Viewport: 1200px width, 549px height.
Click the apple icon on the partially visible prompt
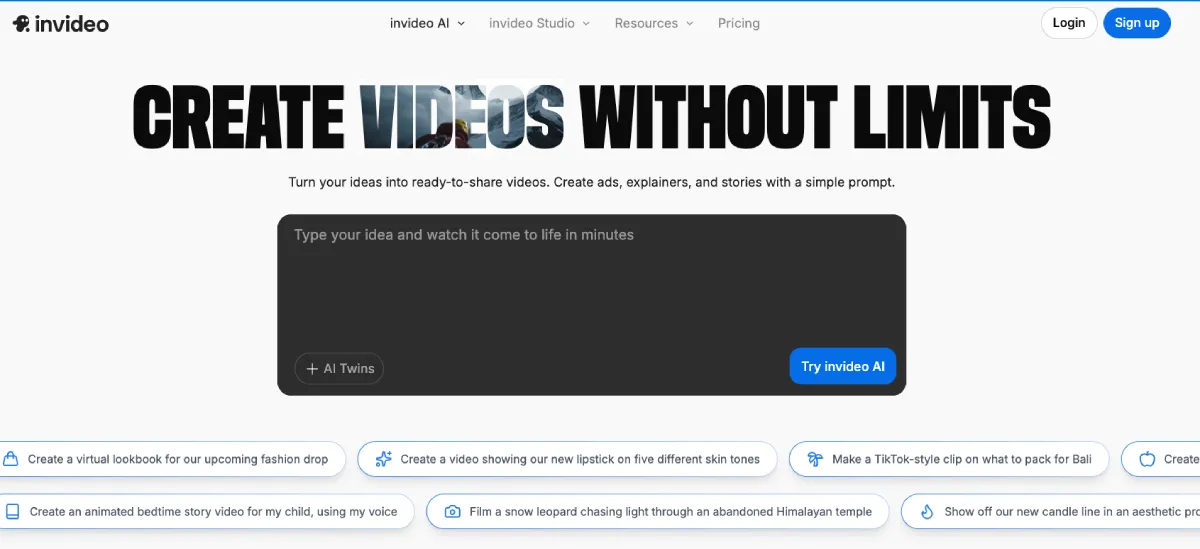coord(1147,459)
